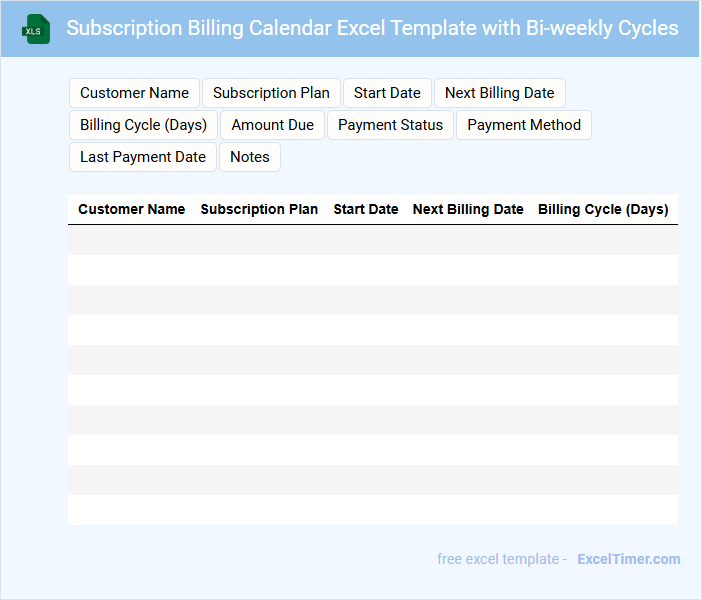Select the Billing Cycle (Days) tag

tap(143, 125)
